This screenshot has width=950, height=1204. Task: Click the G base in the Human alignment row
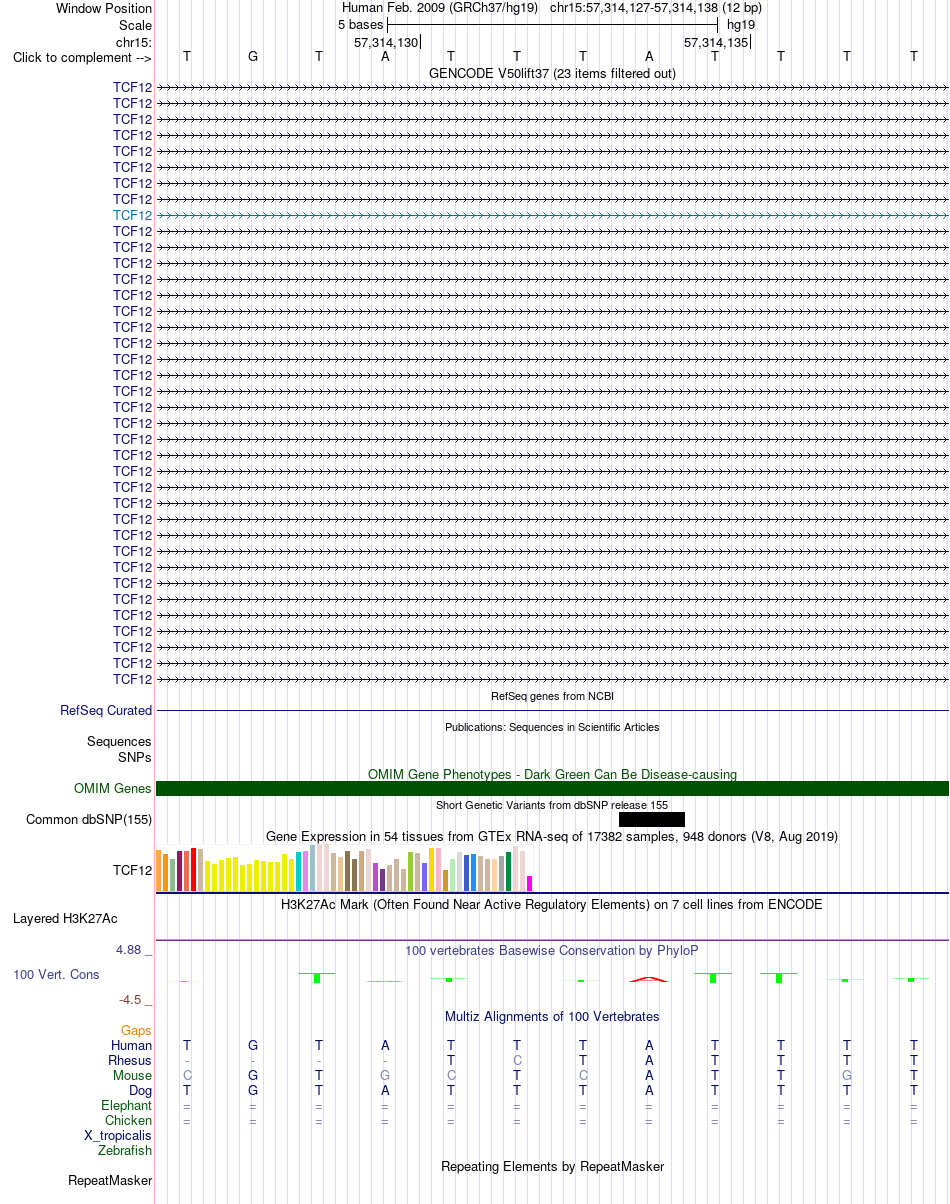pos(253,1045)
